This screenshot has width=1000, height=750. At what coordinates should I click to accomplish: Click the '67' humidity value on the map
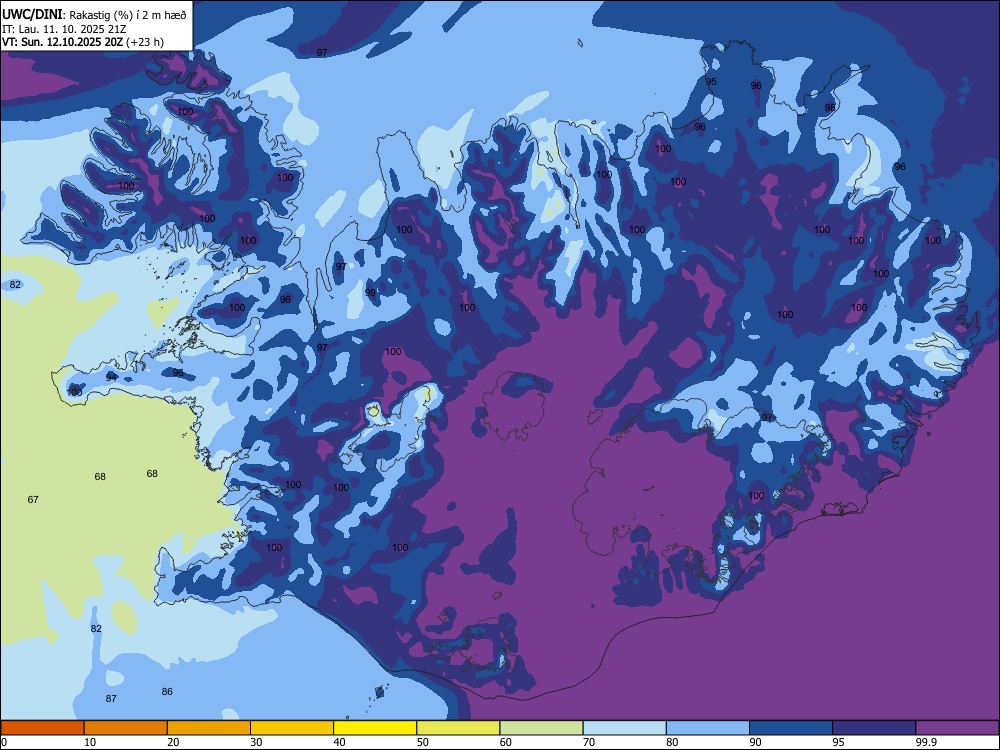click(x=33, y=499)
